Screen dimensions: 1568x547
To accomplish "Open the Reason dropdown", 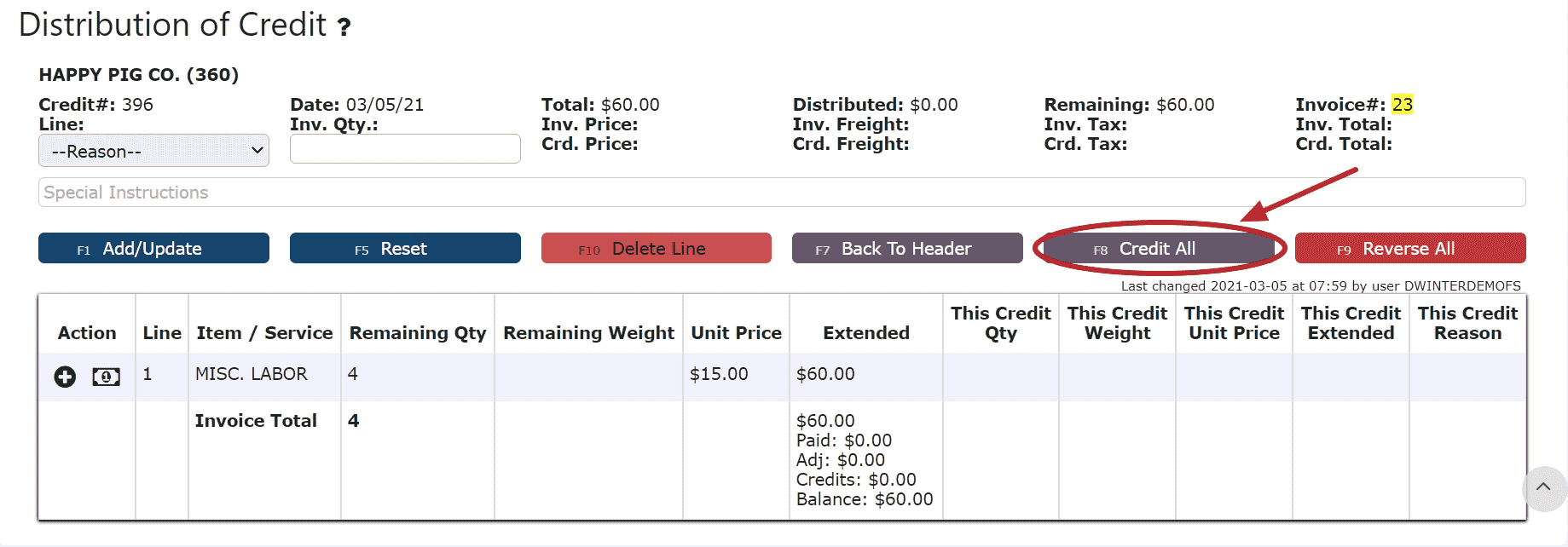I will pos(153,151).
